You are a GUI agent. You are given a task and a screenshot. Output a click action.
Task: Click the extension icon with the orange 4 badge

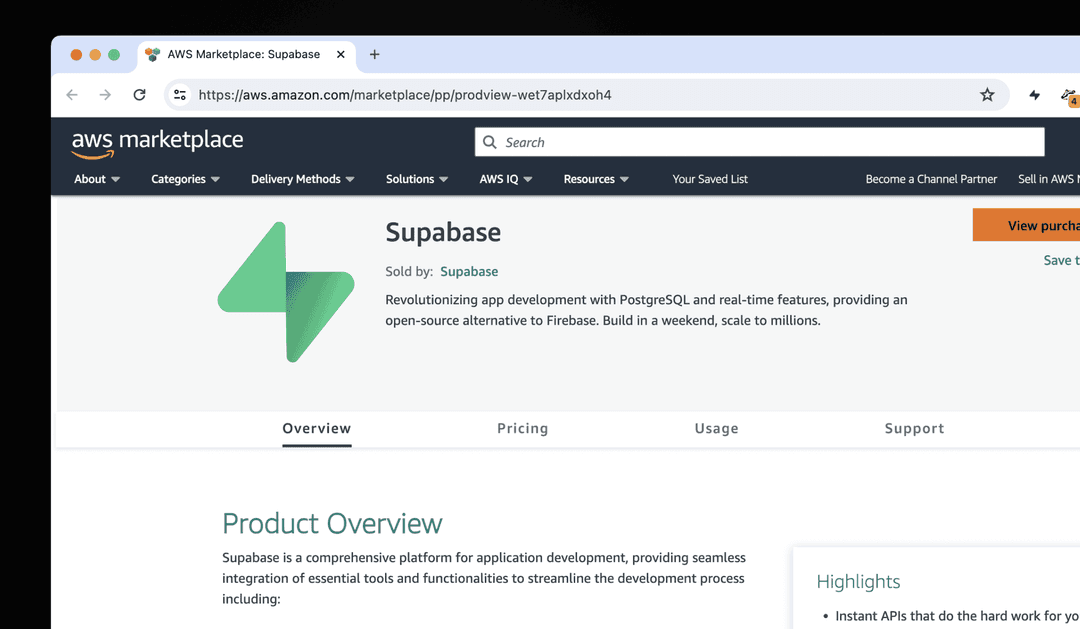pos(1070,96)
